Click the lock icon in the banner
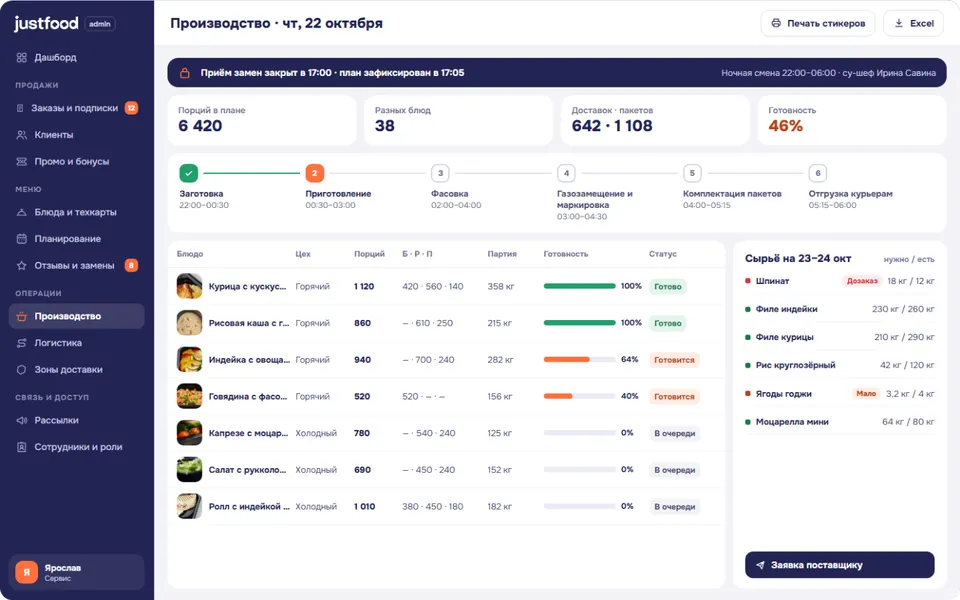This screenshot has height=600, width=960. [x=184, y=73]
